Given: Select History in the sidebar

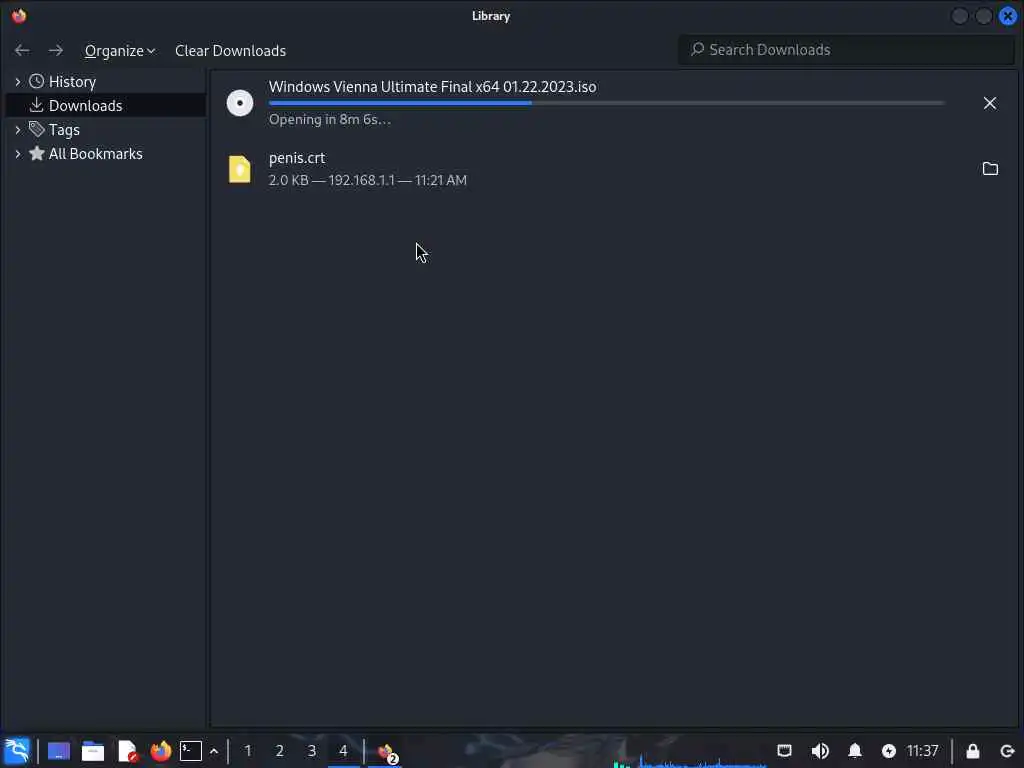Looking at the screenshot, I should pyautogui.click(x=72, y=82).
